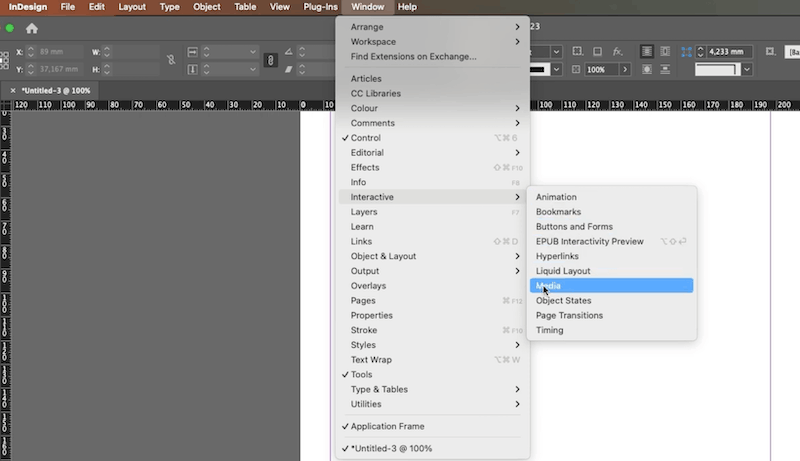Expand the Colour submenu
800x461 pixels.
(433, 108)
